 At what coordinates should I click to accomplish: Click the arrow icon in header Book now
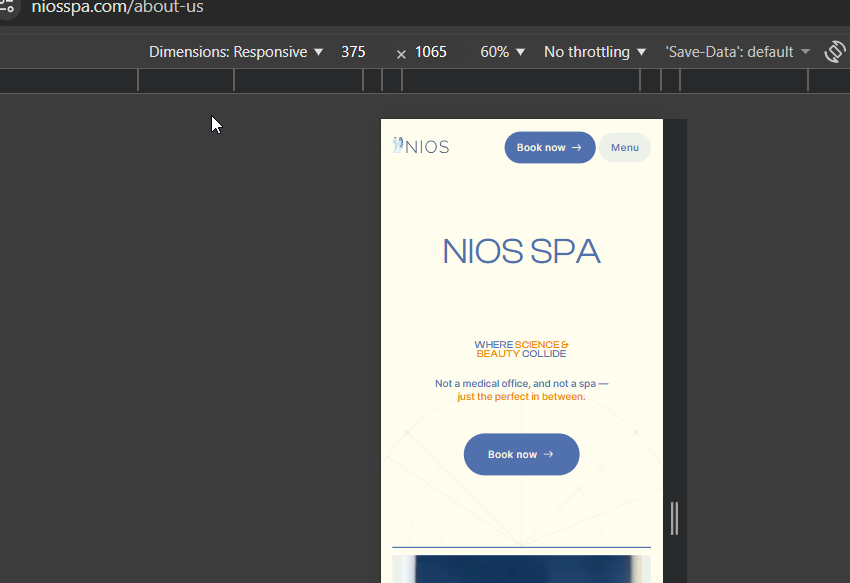576,148
